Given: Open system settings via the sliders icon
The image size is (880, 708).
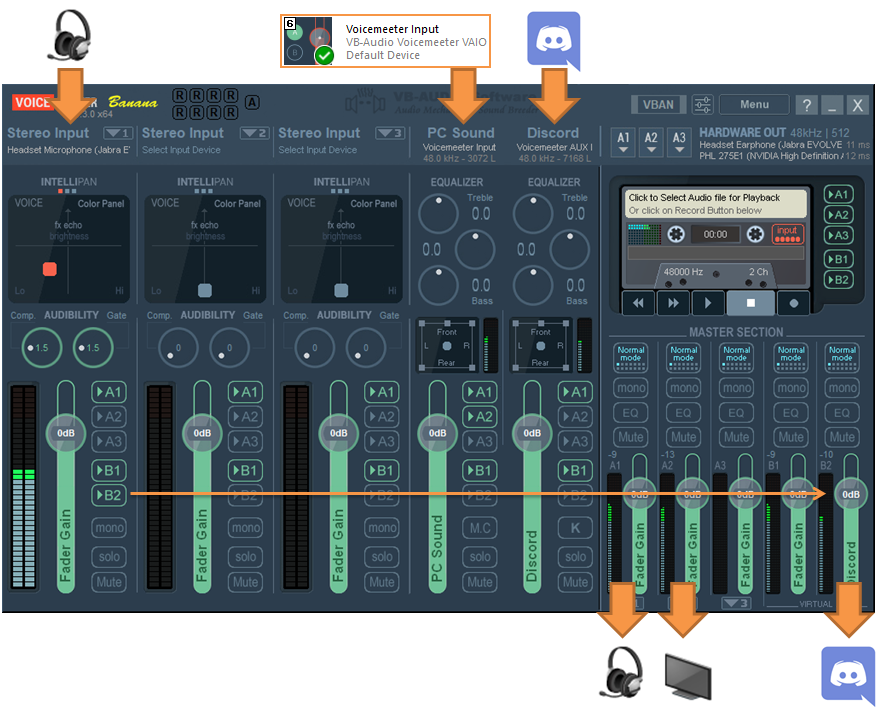Looking at the screenshot, I should (x=703, y=104).
